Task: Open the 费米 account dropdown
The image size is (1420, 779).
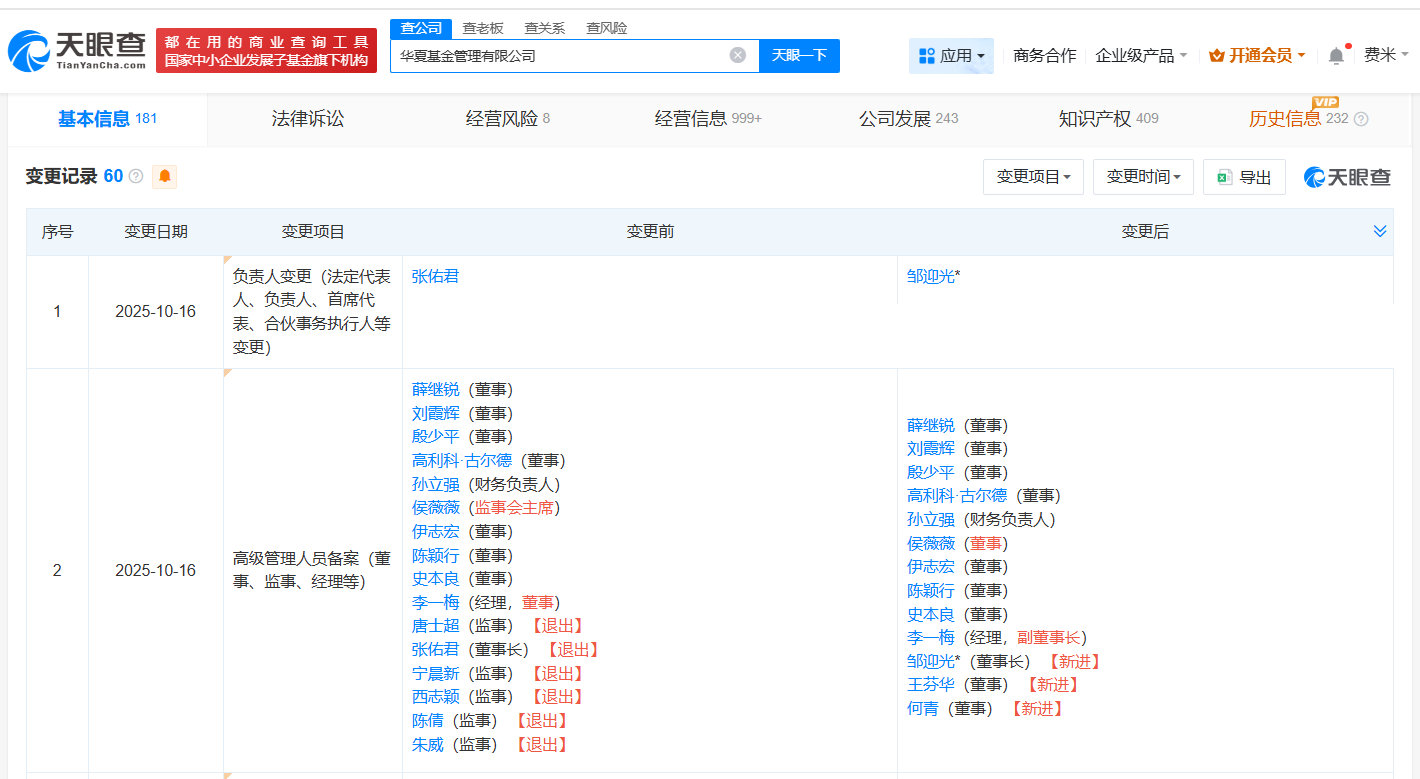Action: coord(1385,56)
